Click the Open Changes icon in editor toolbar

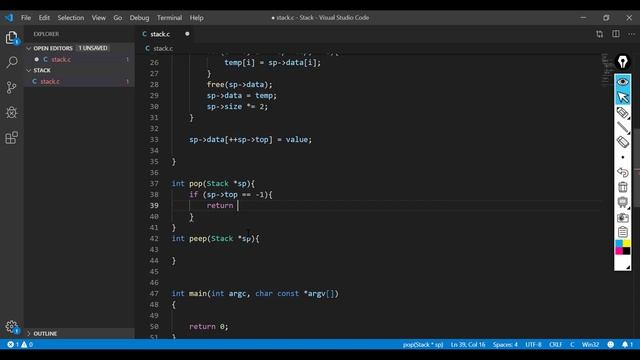pyautogui.click(x=599, y=34)
